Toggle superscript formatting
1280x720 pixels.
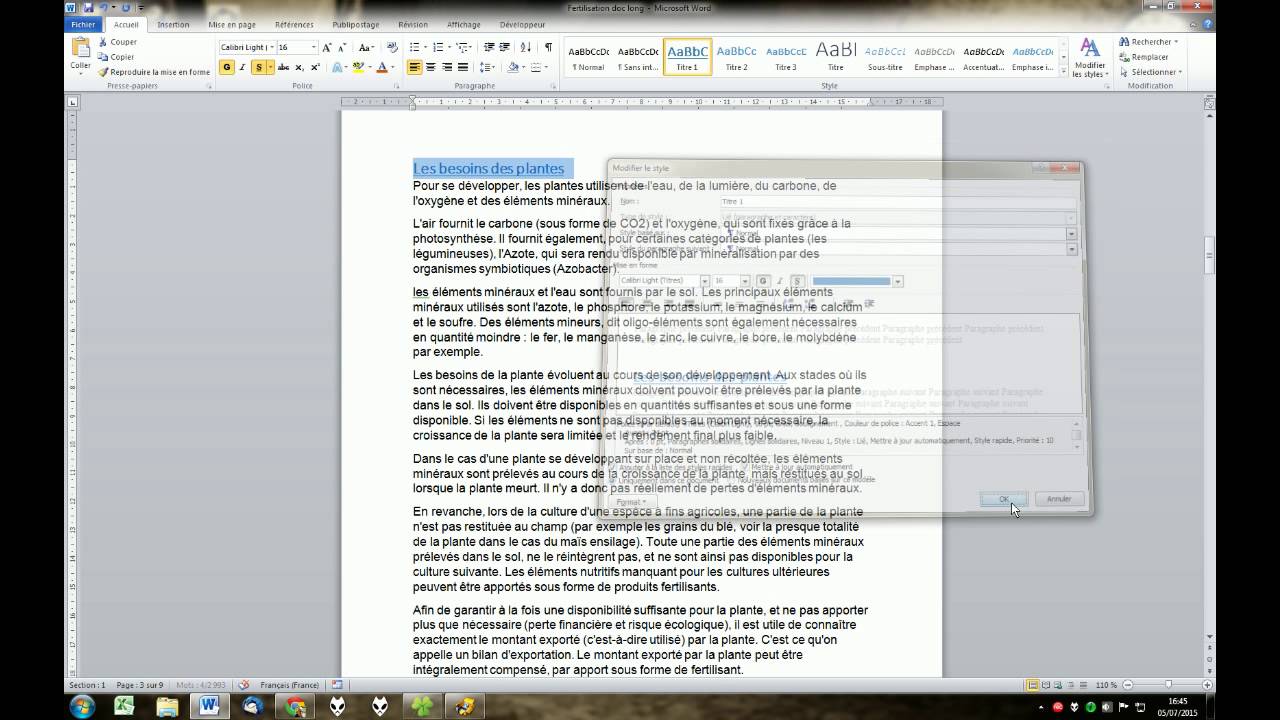point(315,67)
